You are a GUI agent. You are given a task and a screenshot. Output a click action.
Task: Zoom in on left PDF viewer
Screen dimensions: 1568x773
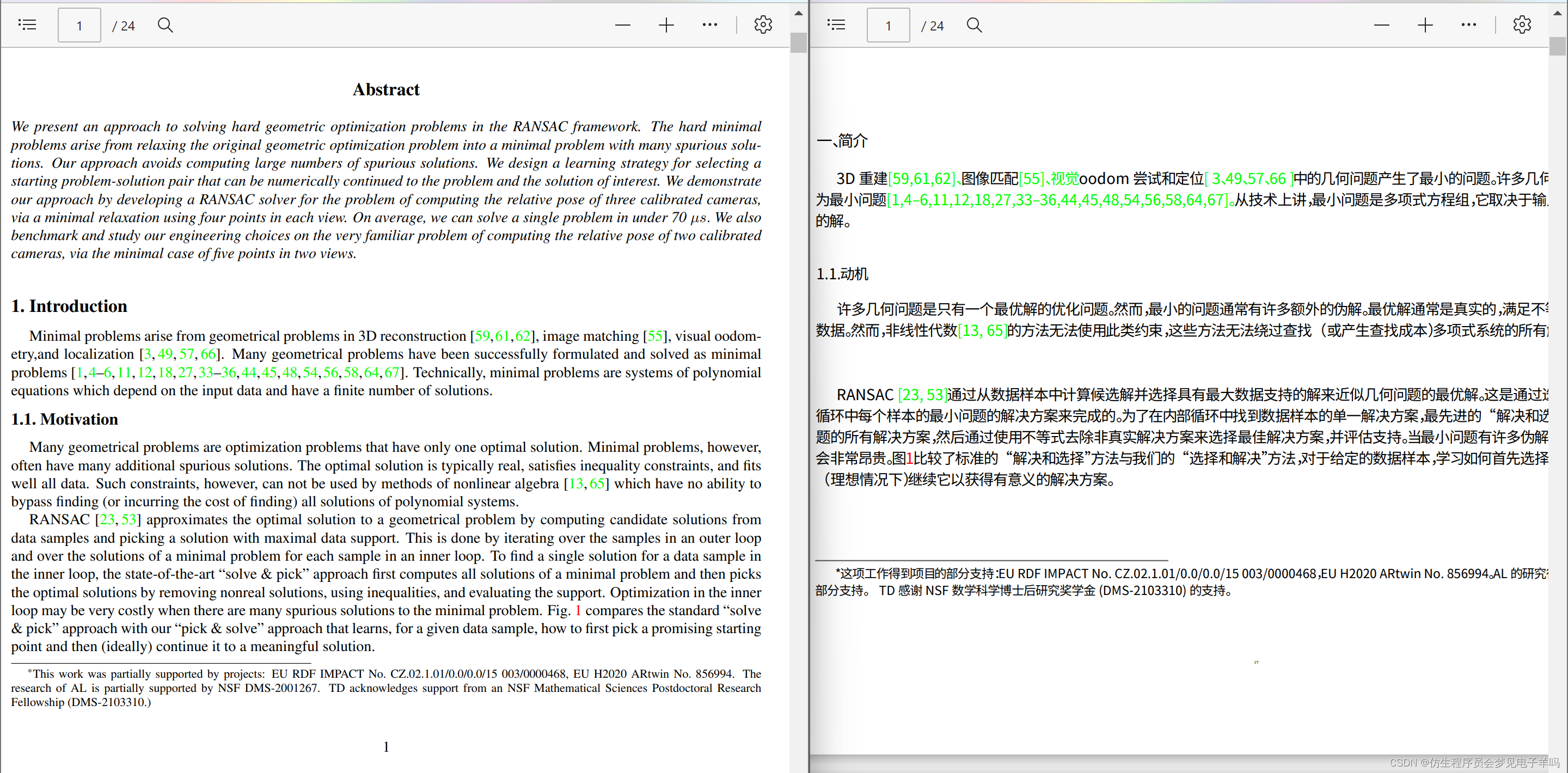[666, 25]
